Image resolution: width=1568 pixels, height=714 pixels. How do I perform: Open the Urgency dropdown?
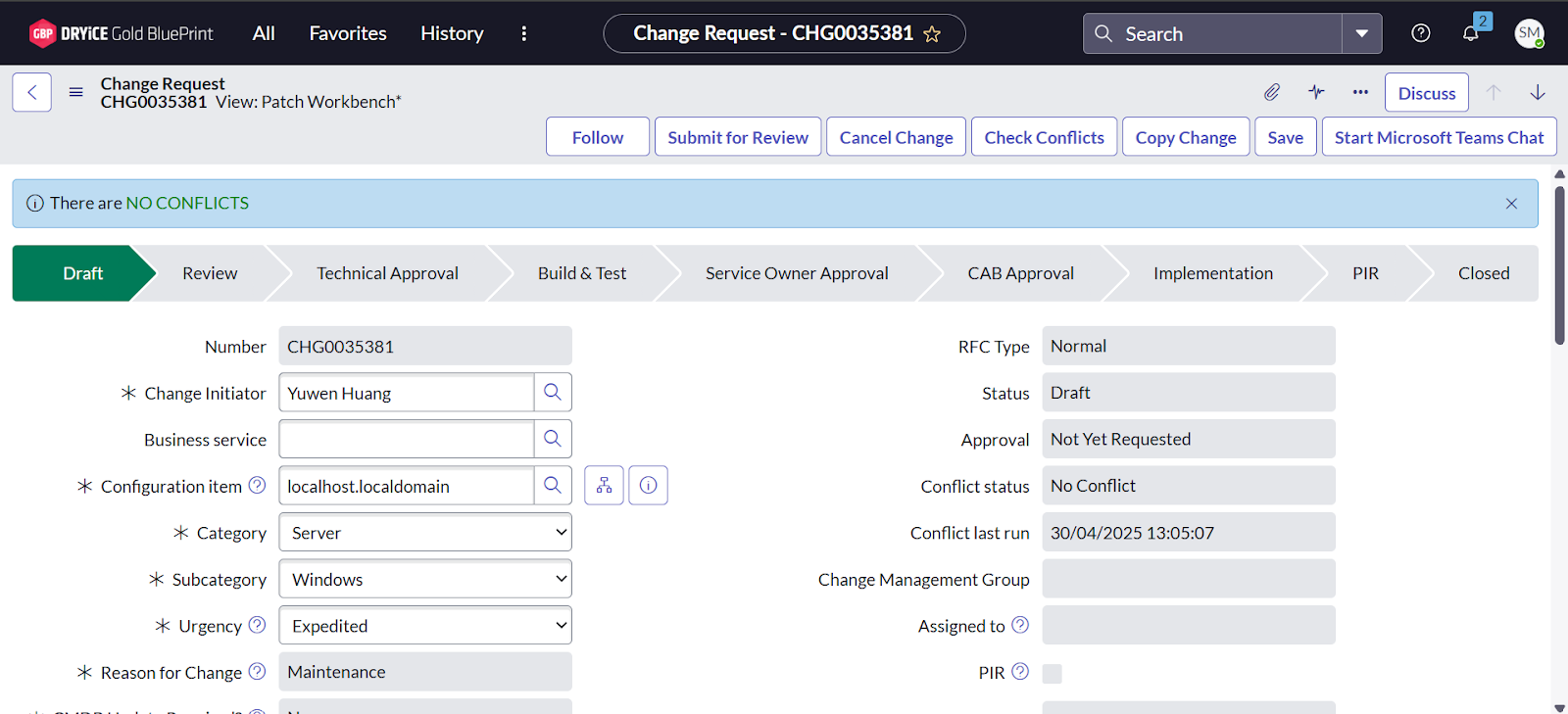click(425, 626)
